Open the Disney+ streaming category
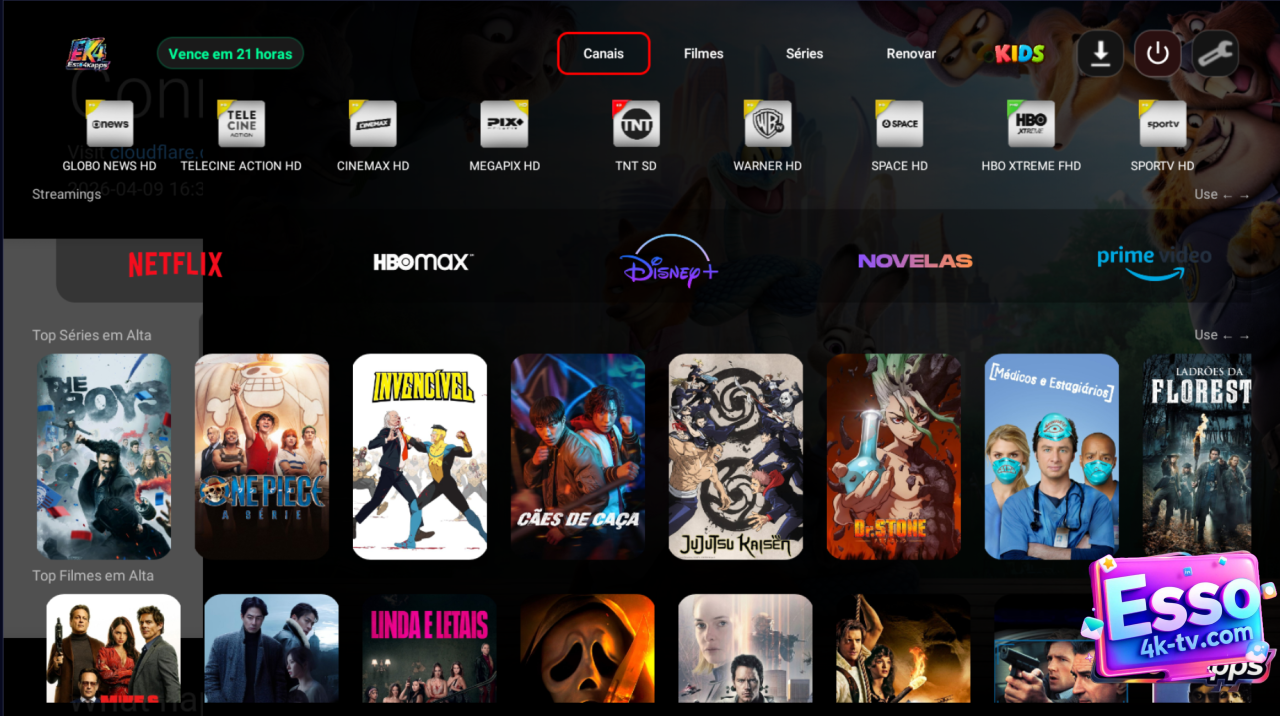This screenshot has width=1280, height=716. [668, 262]
